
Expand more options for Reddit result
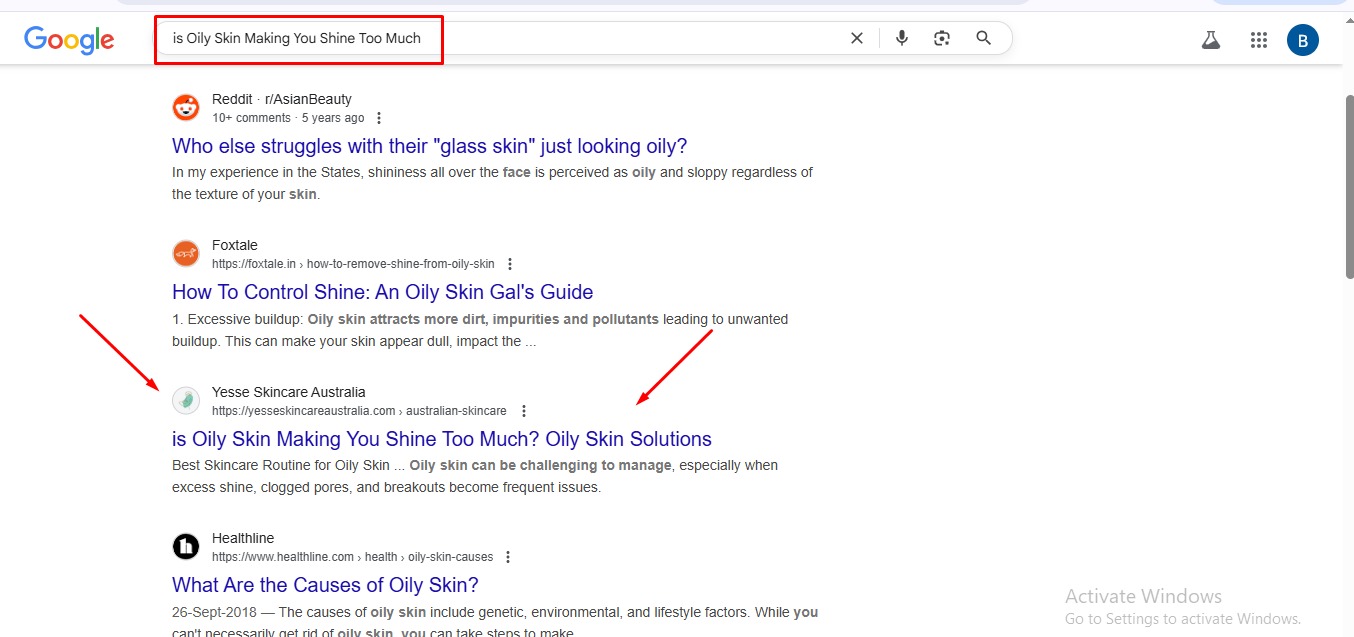pyautogui.click(x=378, y=118)
